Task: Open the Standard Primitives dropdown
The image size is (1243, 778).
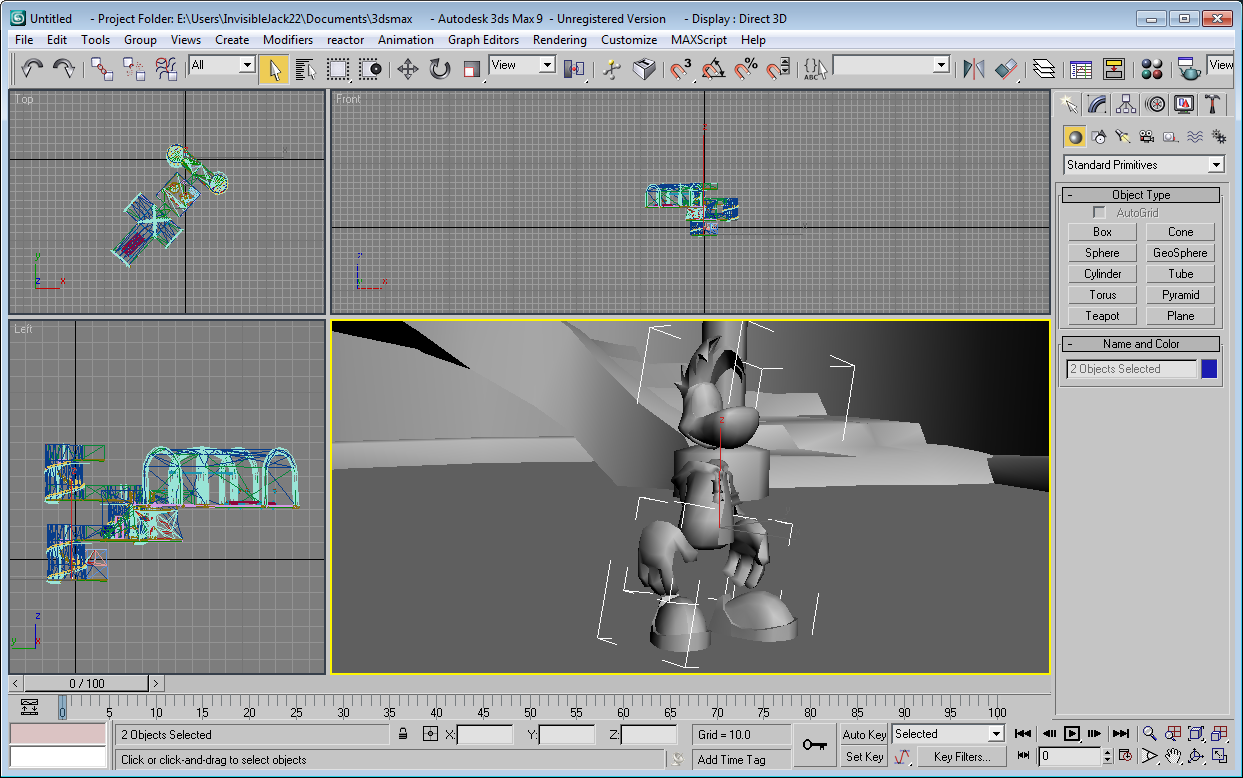Action: pyautogui.click(x=1144, y=165)
